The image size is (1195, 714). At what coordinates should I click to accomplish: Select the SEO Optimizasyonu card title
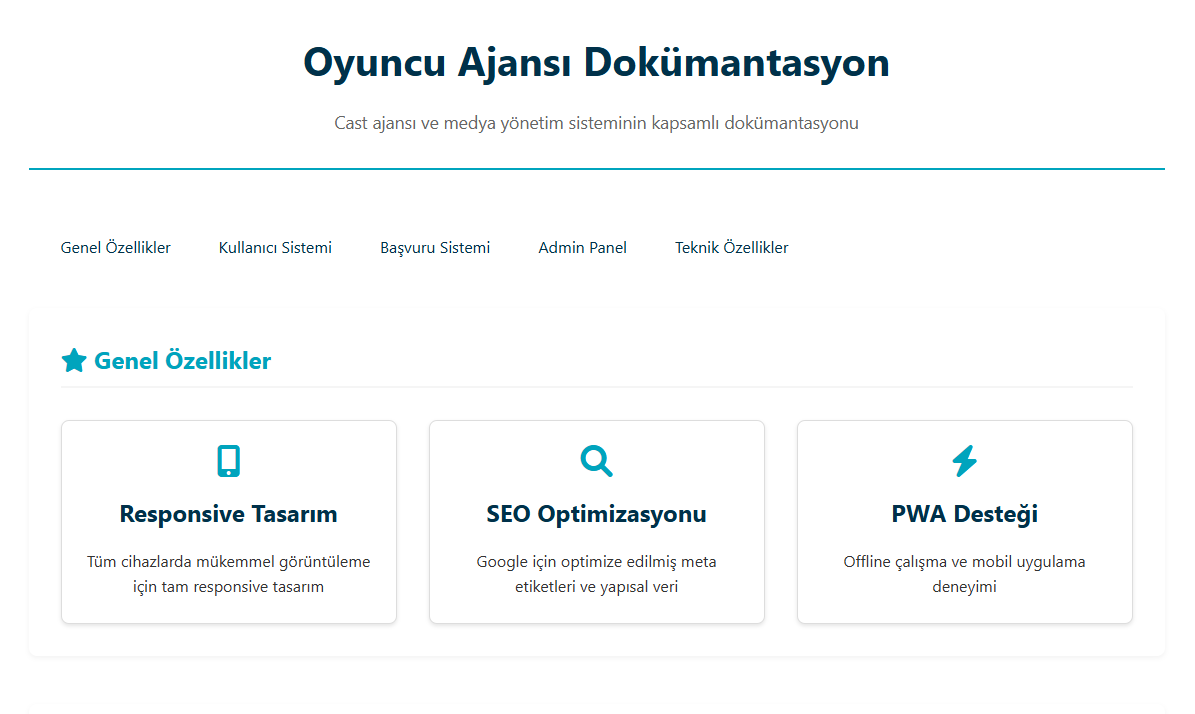coord(596,514)
